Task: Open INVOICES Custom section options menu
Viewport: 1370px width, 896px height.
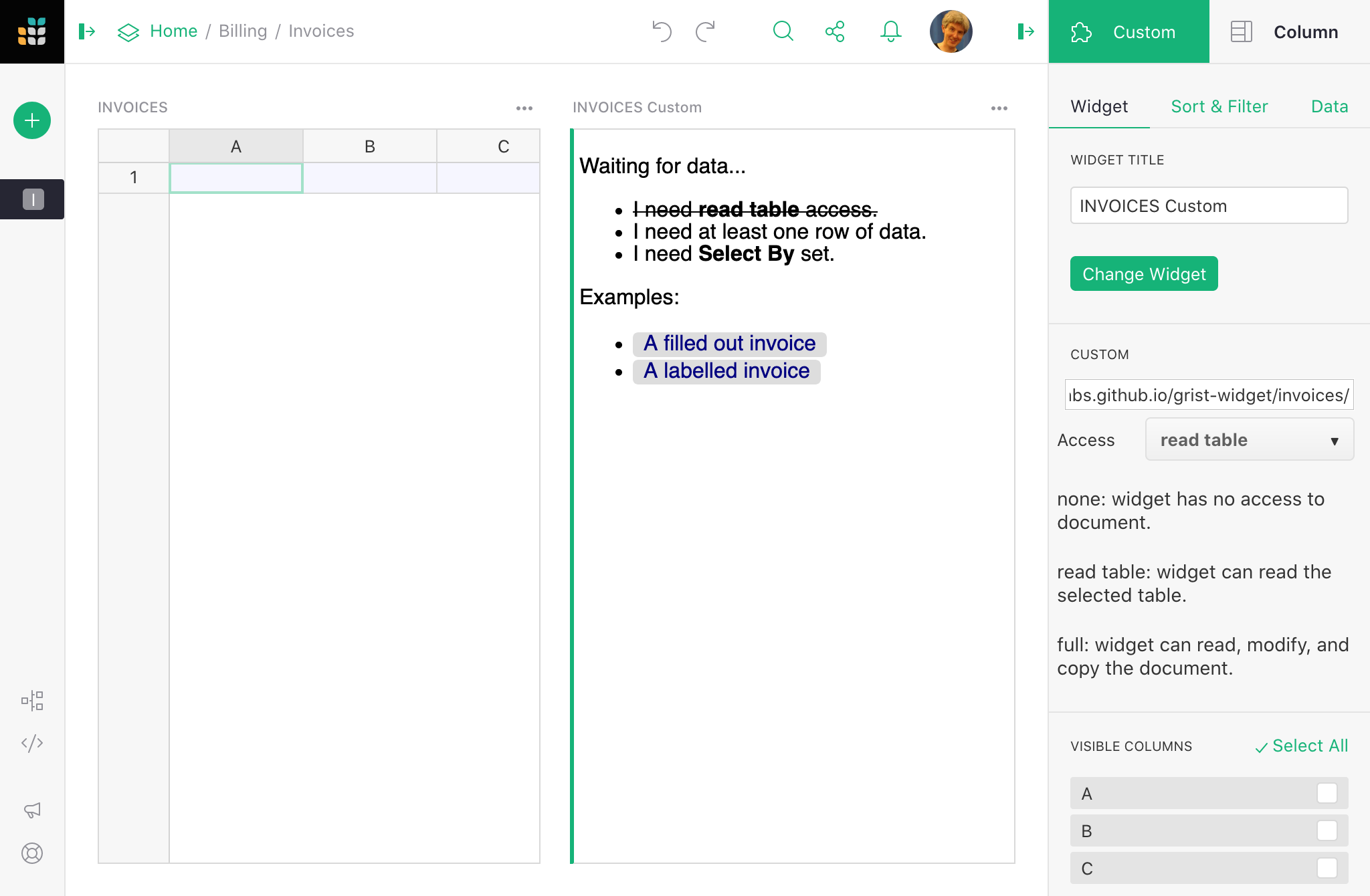Action: coord(999,108)
